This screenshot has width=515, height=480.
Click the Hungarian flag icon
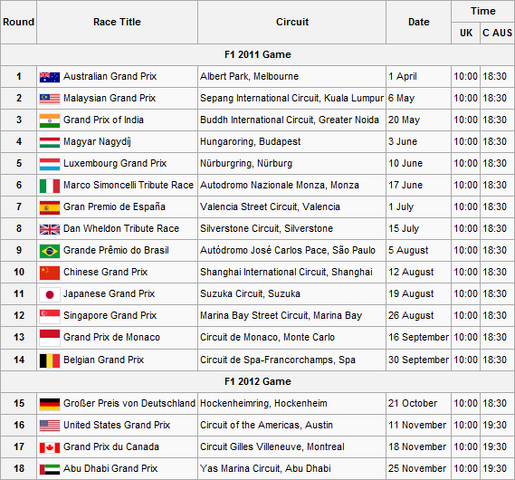point(50,142)
